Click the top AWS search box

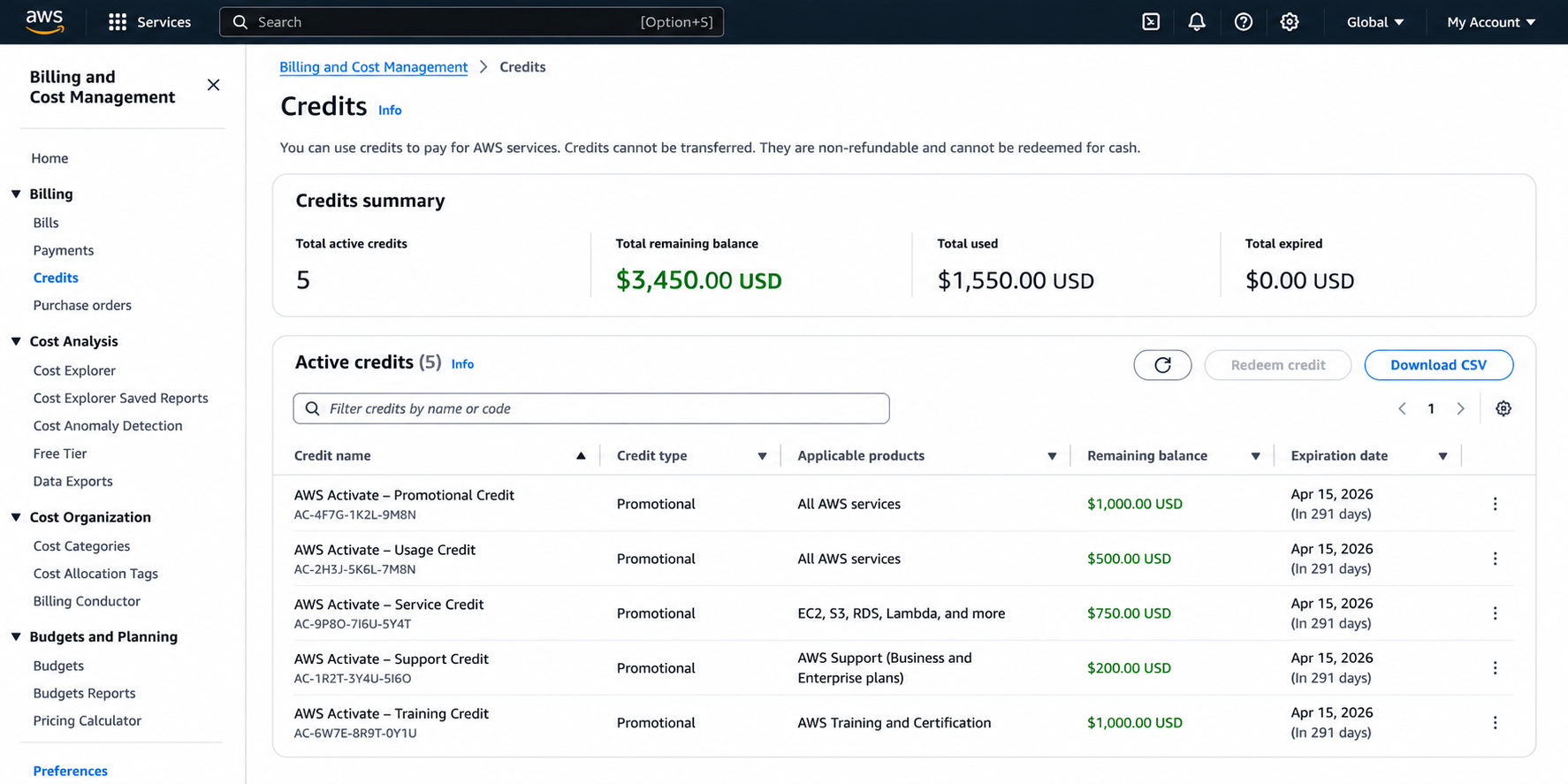[x=471, y=22]
